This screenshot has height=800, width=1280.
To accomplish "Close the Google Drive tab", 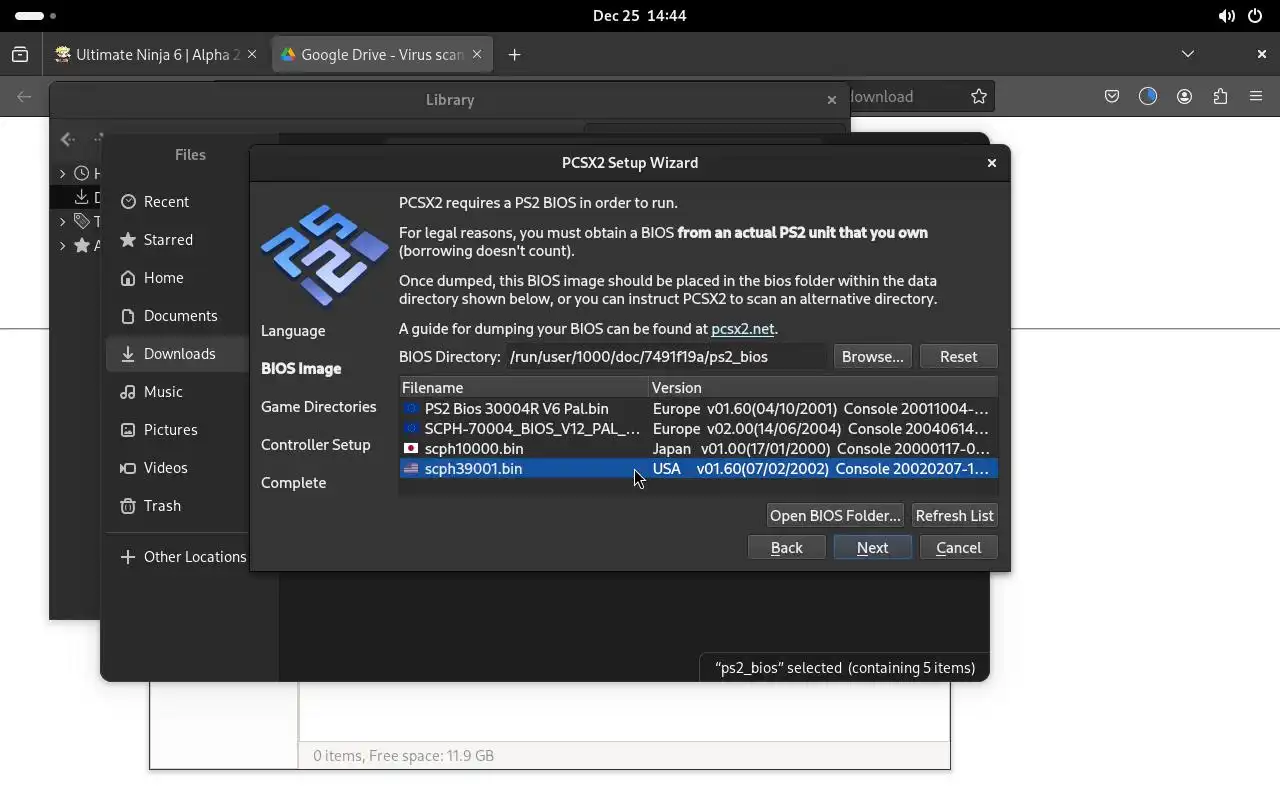I will tap(477, 54).
